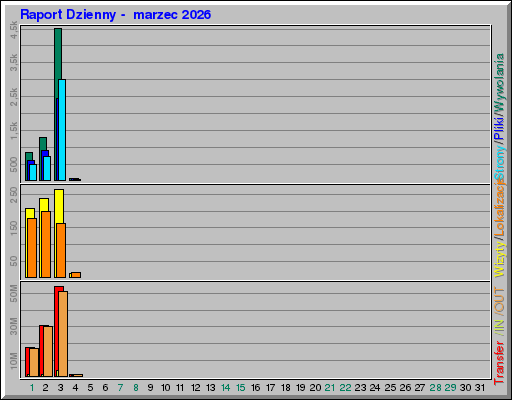Select the cyan Strony bar for day 3
This screenshot has height=400, width=512.
coord(62,130)
